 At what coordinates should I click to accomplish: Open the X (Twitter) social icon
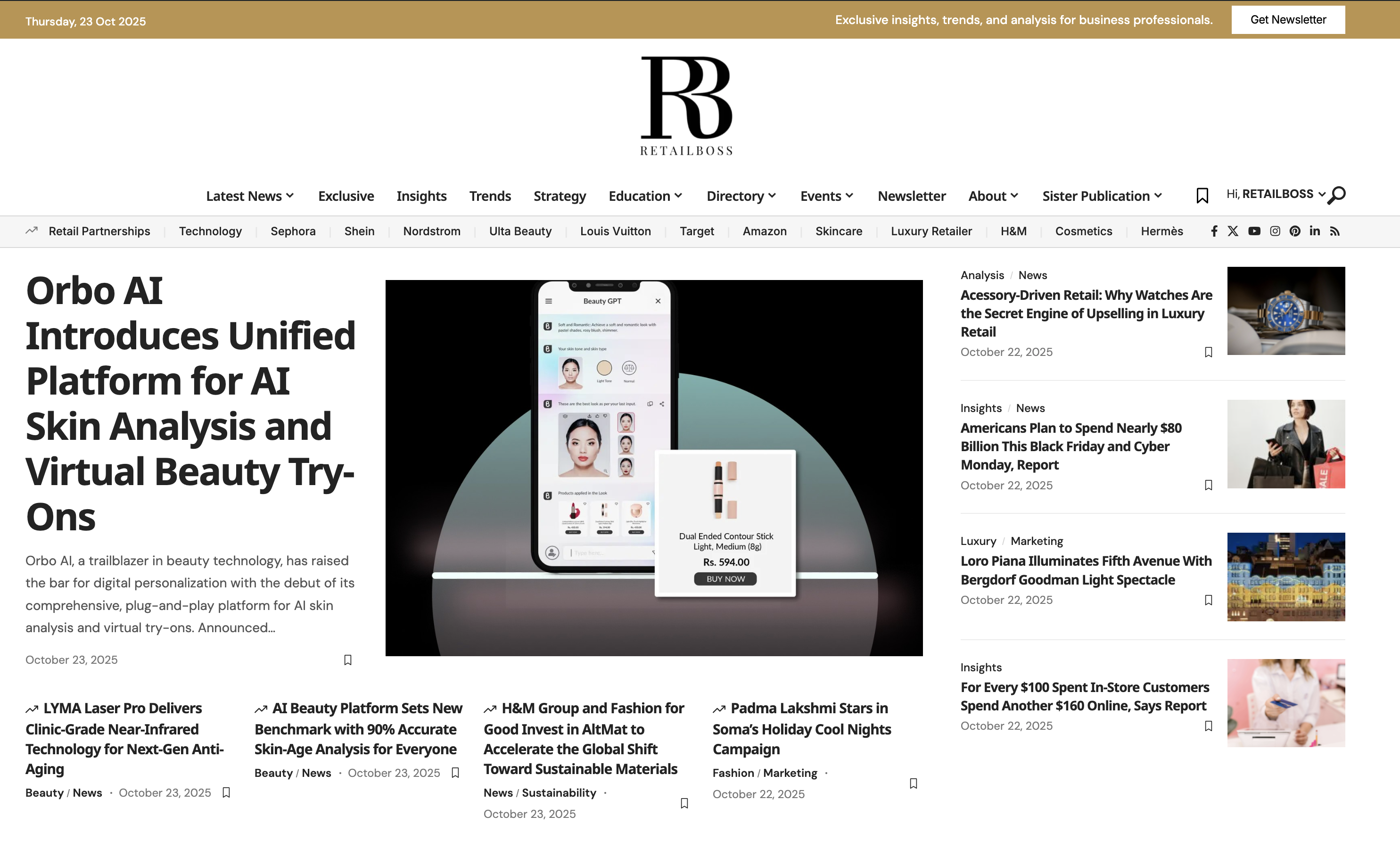[x=1233, y=231]
